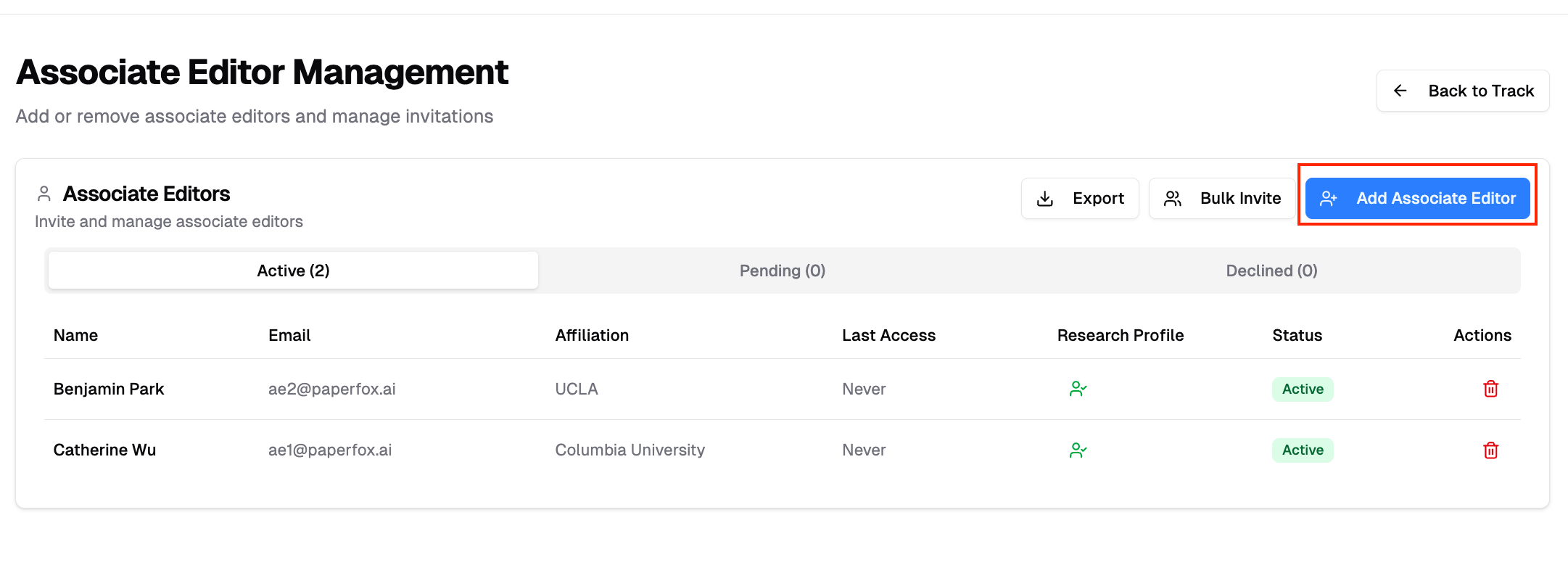
Task: Click Catherine Wu's Active status badge
Action: point(1303,450)
